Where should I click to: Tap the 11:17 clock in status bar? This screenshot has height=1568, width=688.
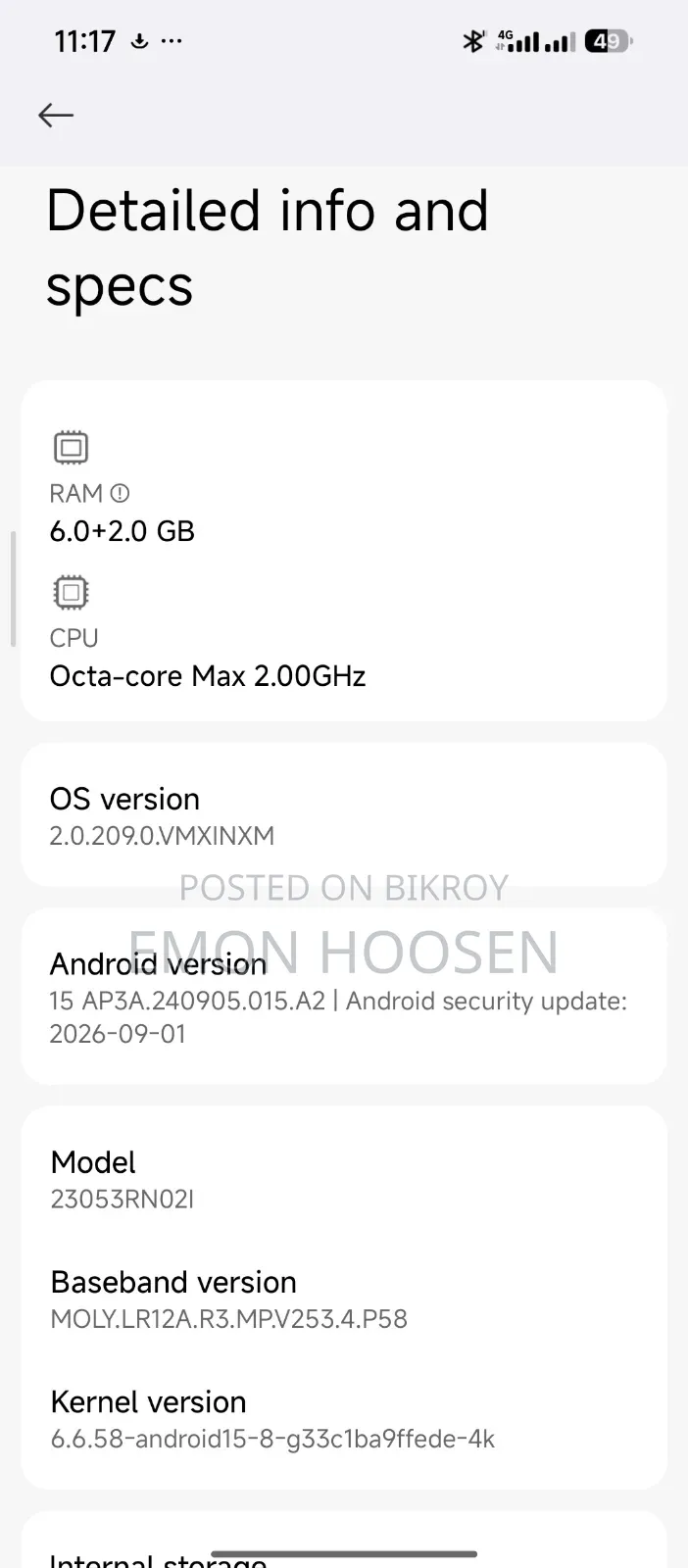click(84, 41)
